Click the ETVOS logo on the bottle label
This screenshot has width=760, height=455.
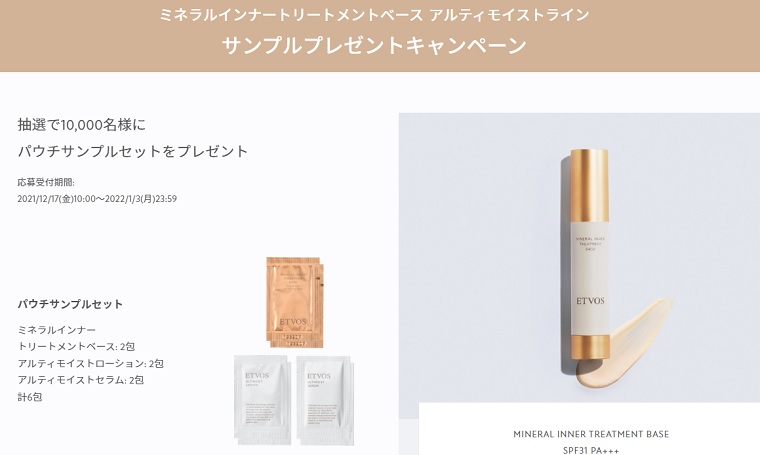pyautogui.click(x=590, y=301)
